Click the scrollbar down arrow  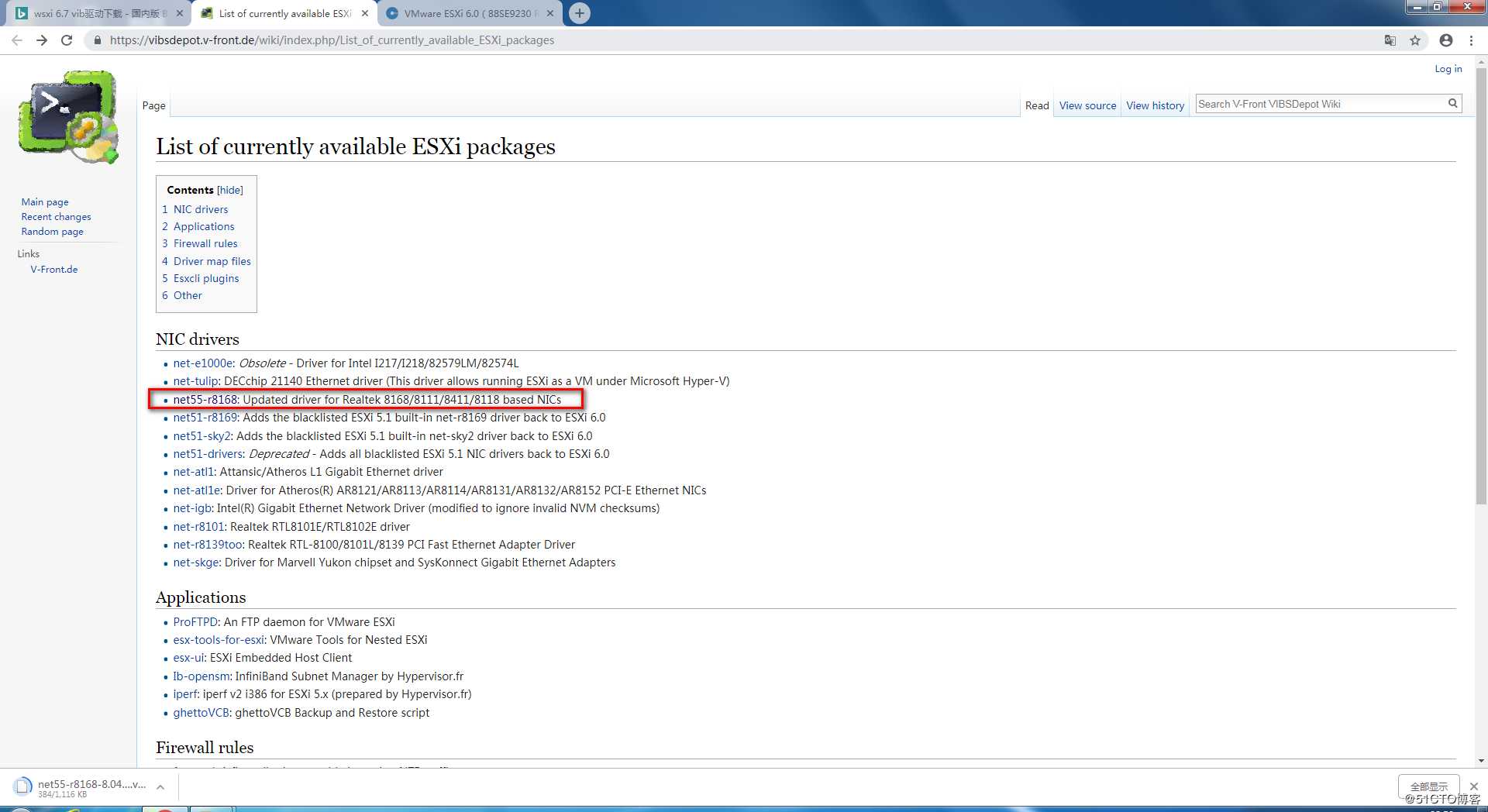pos(1481,761)
